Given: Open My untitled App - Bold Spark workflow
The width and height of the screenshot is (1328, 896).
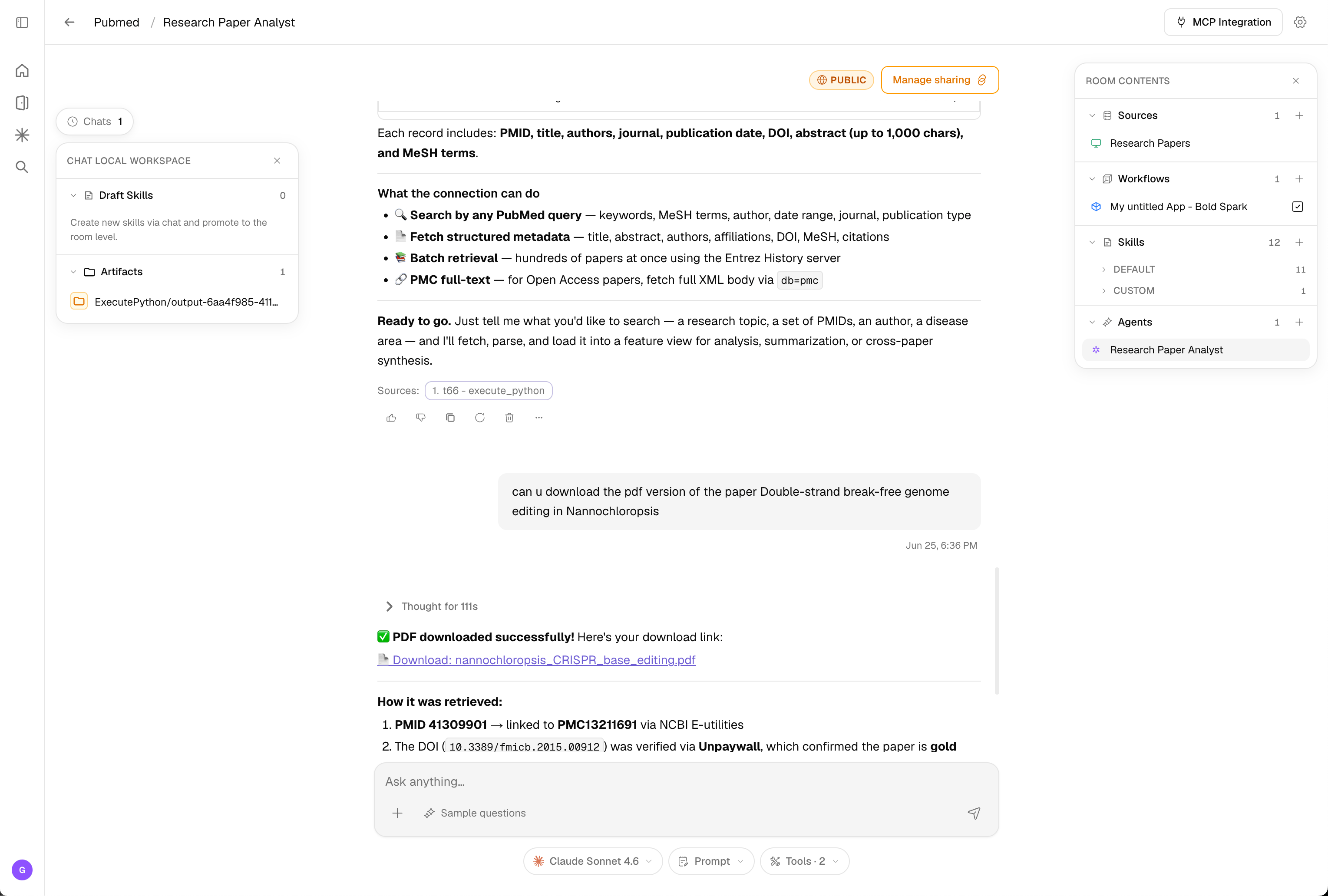Looking at the screenshot, I should coord(1178,207).
